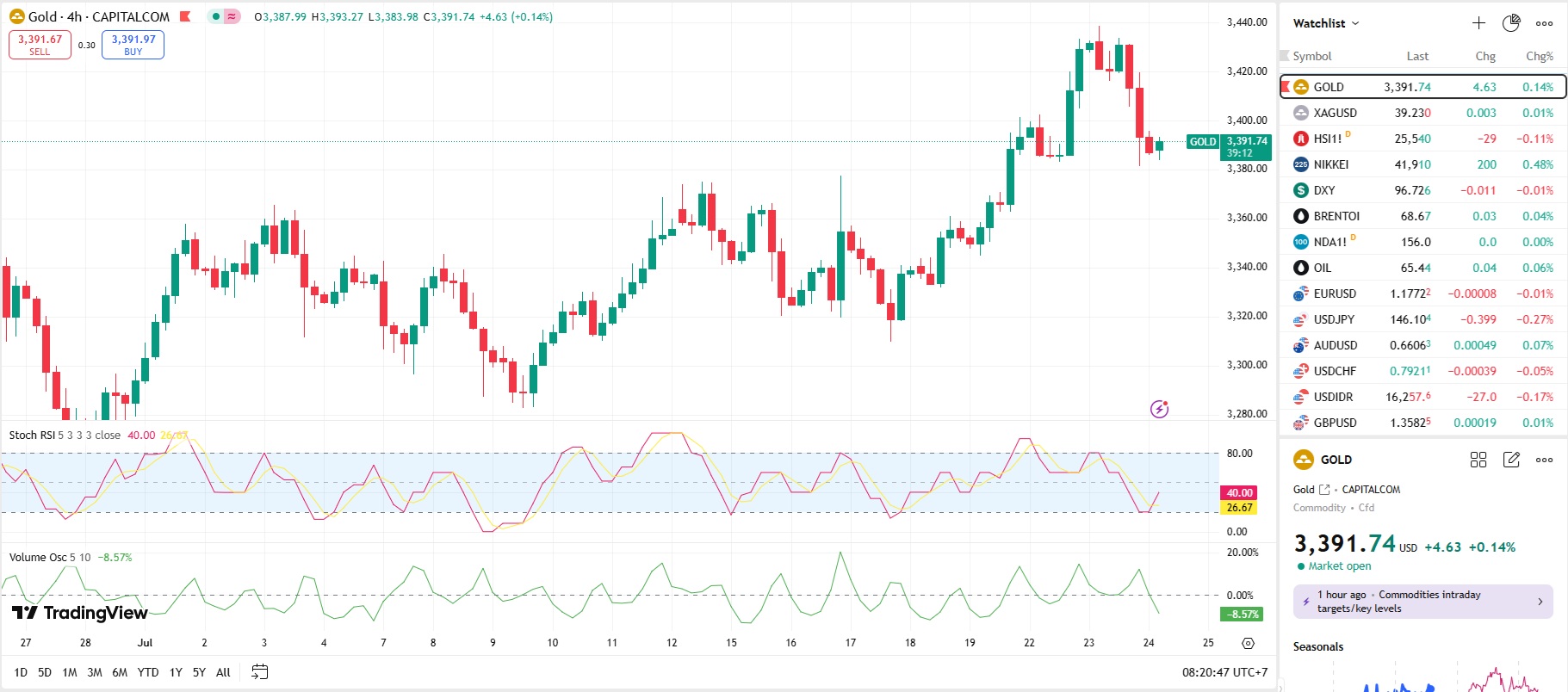Viewport: 1568px width, 692px height.
Task: Expand the Watchlist dropdown
Action: click(x=1326, y=23)
